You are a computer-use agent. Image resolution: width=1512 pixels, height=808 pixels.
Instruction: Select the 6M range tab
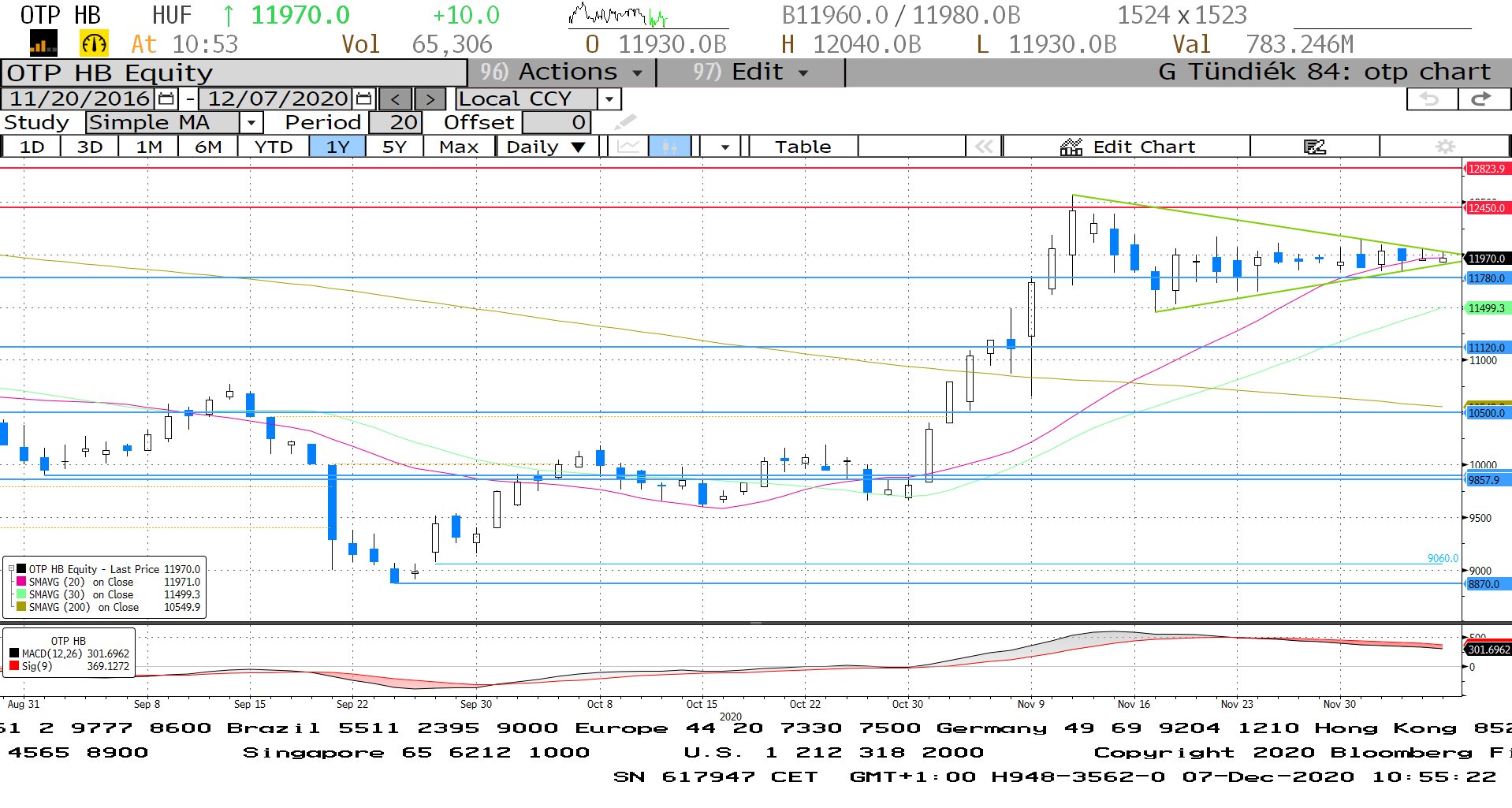coord(208,147)
